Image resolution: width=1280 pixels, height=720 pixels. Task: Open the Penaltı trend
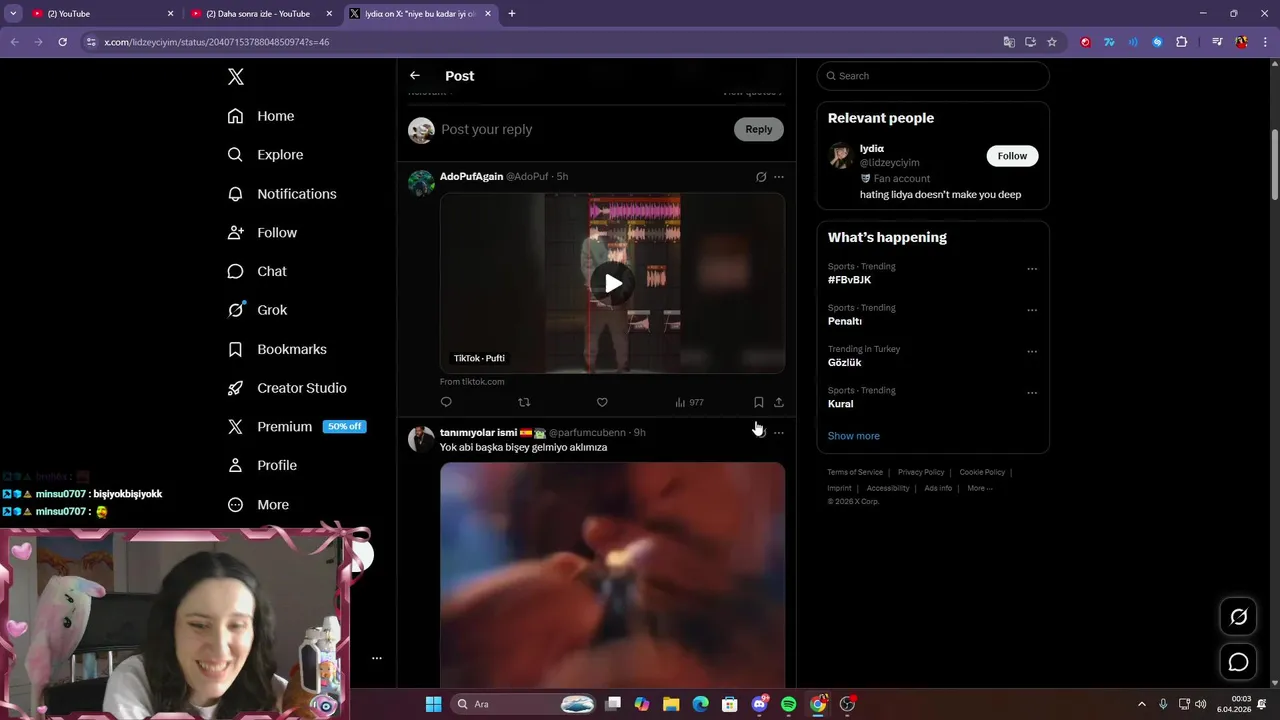tap(845, 321)
